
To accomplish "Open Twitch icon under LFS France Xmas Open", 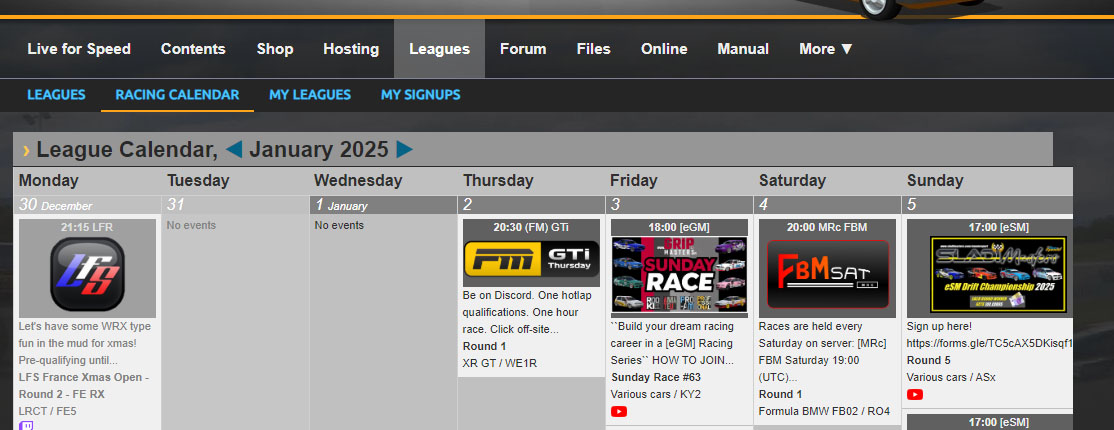I will (26, 426).
